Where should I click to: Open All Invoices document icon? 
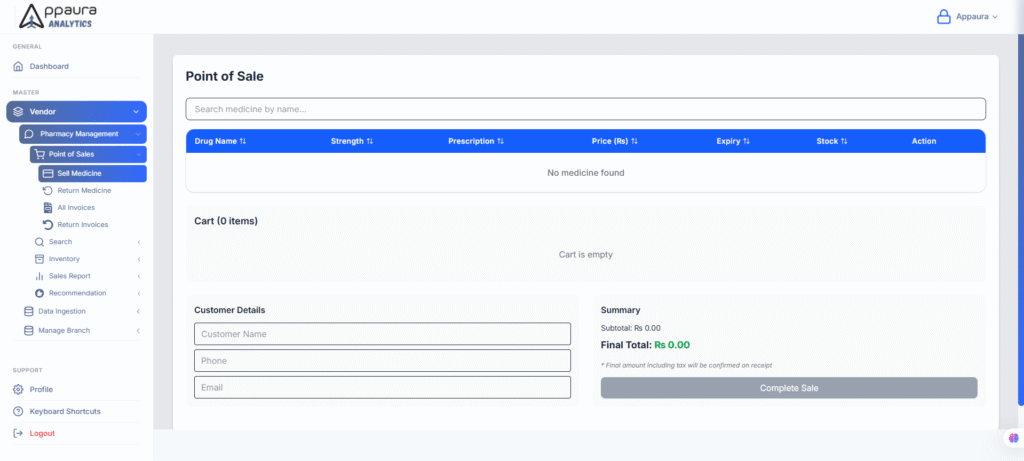(47, 207)
